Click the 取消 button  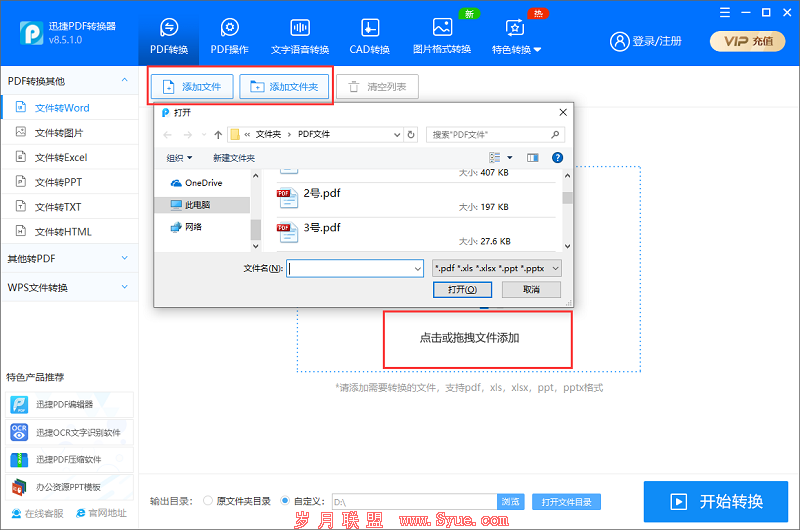[531, 290]
